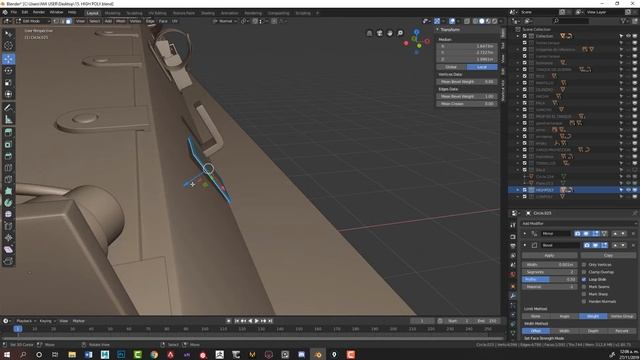The height and width of the screenshot is (360, 640).
Task: Open the Normal transform orientation dropdown
Action: 225,21
